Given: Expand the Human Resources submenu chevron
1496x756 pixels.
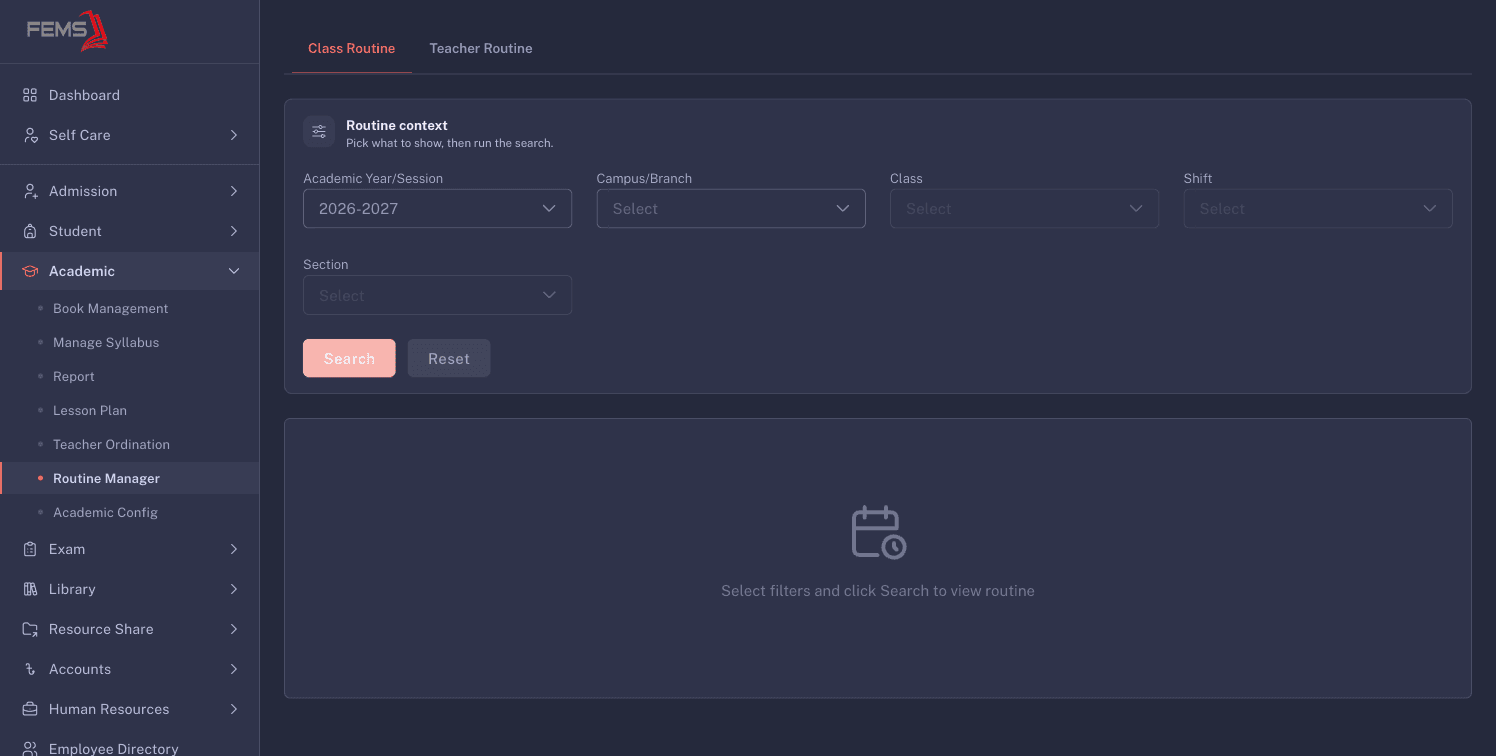Looking at the screenshot, I should pyautogui.click(x=234, y=709).
